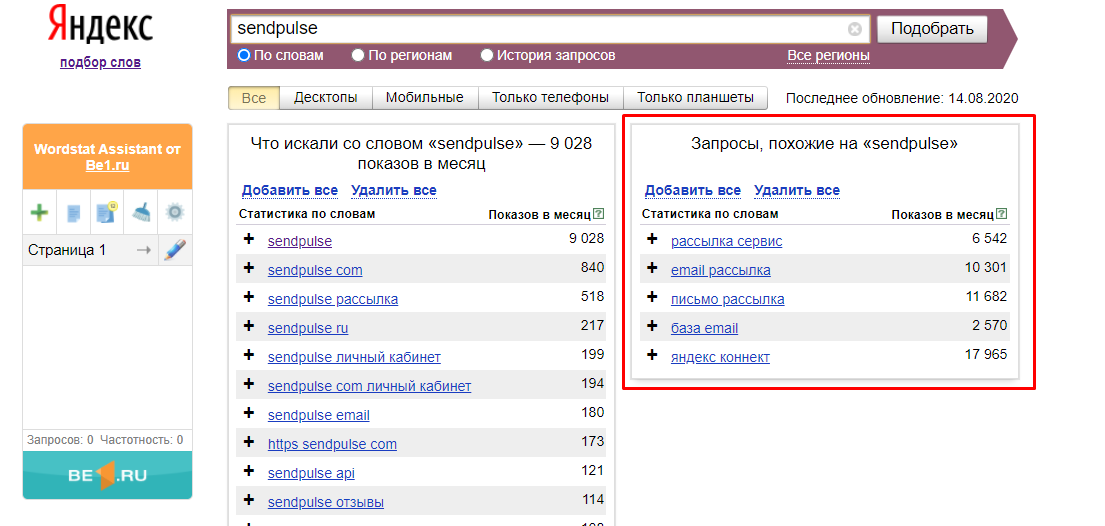1105x526 pixels.
Task: Click the Подобрать button
Action: (932, 29)
